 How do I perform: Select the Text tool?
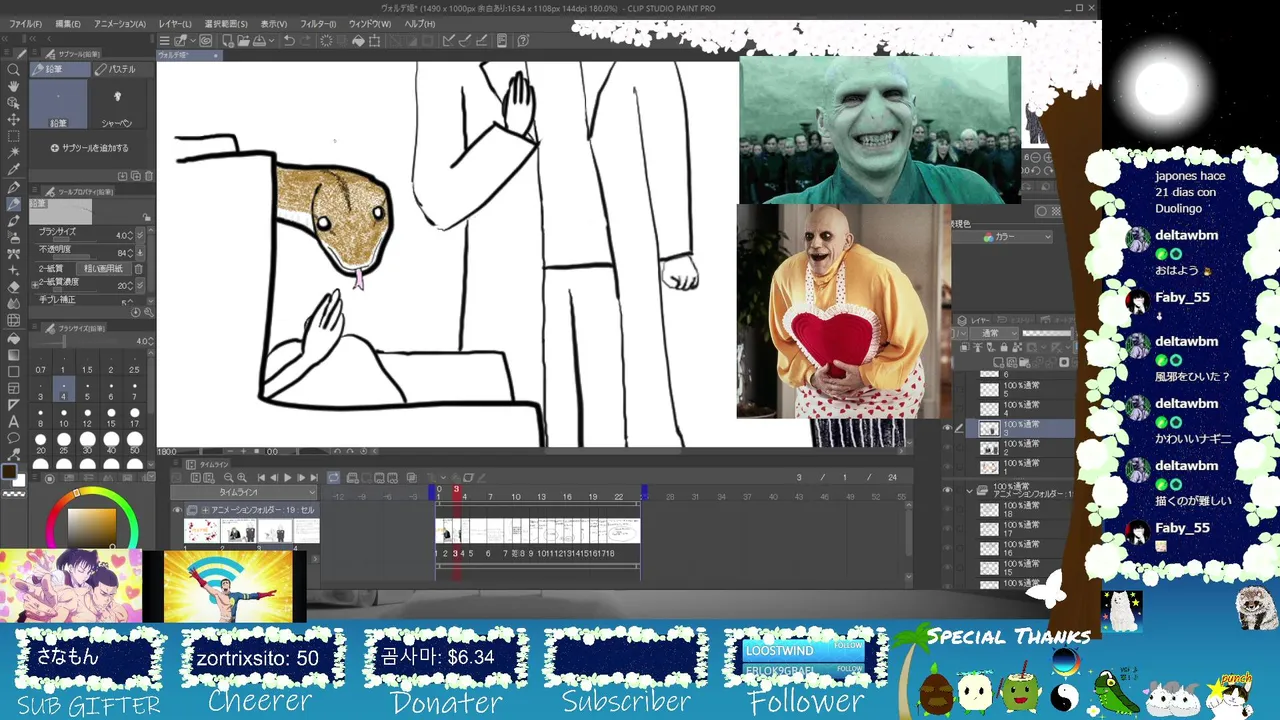(x=14, y=421)
